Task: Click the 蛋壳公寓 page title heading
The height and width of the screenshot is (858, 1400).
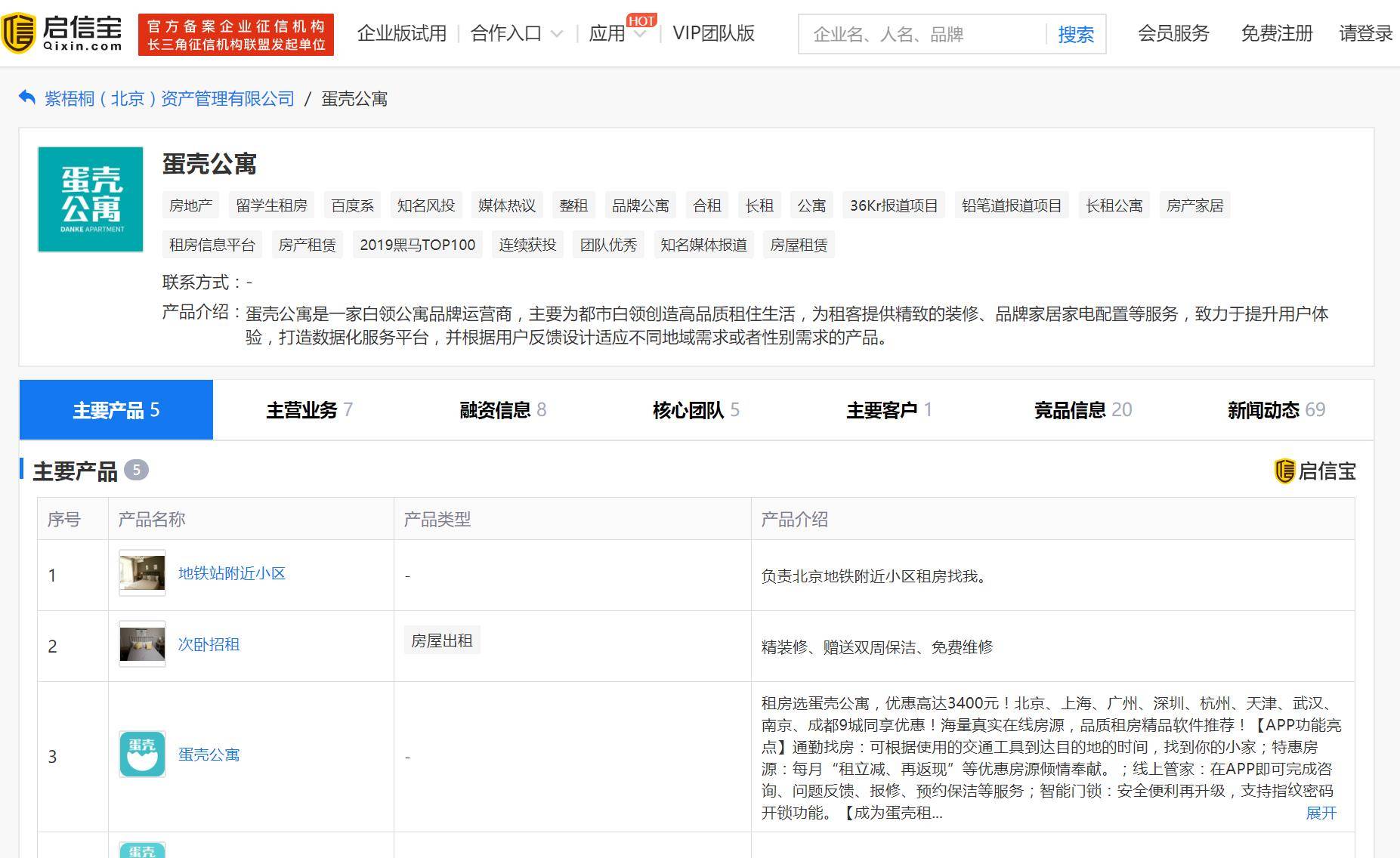Action: [210, 164]
